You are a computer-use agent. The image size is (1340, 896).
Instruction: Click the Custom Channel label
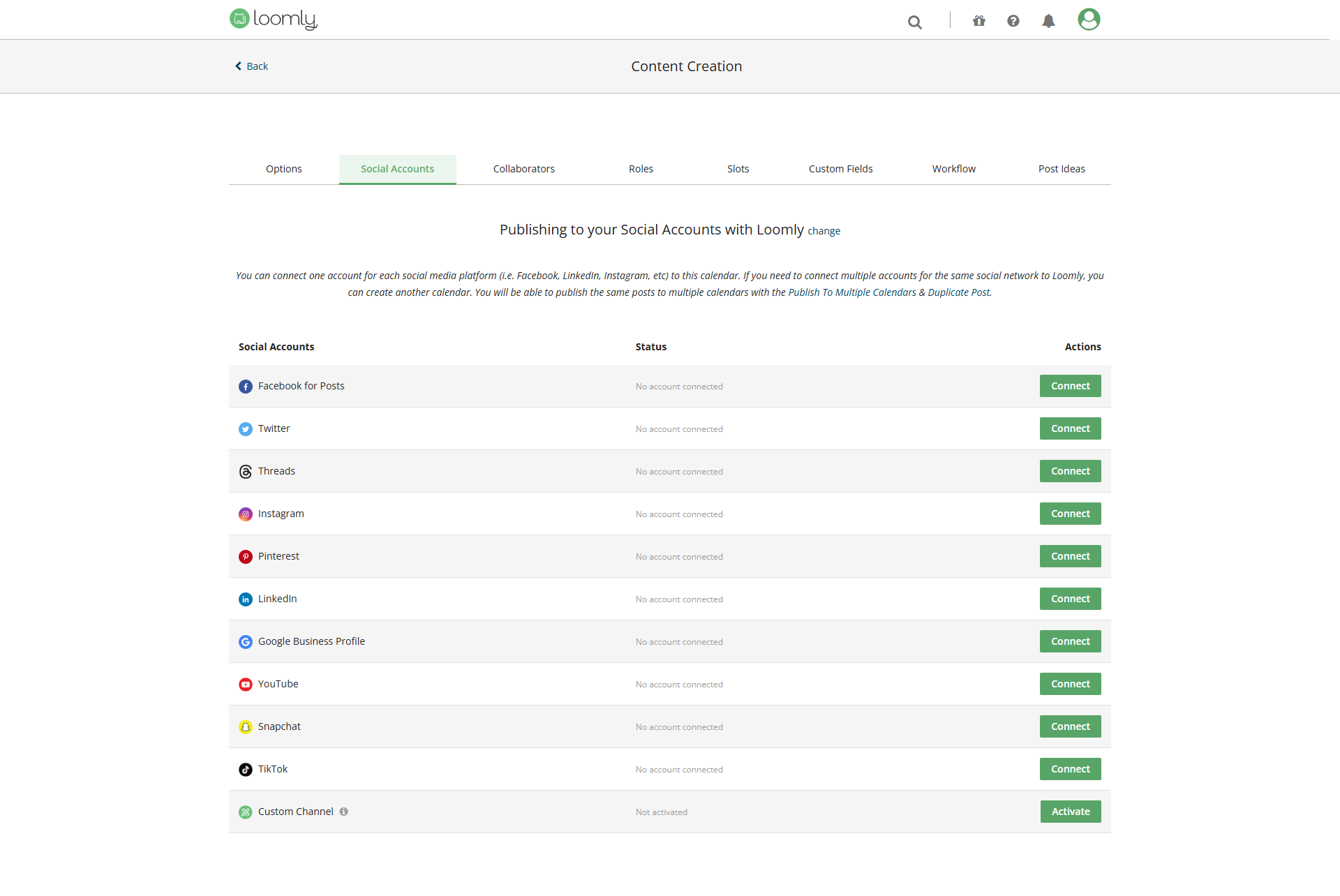296,812
